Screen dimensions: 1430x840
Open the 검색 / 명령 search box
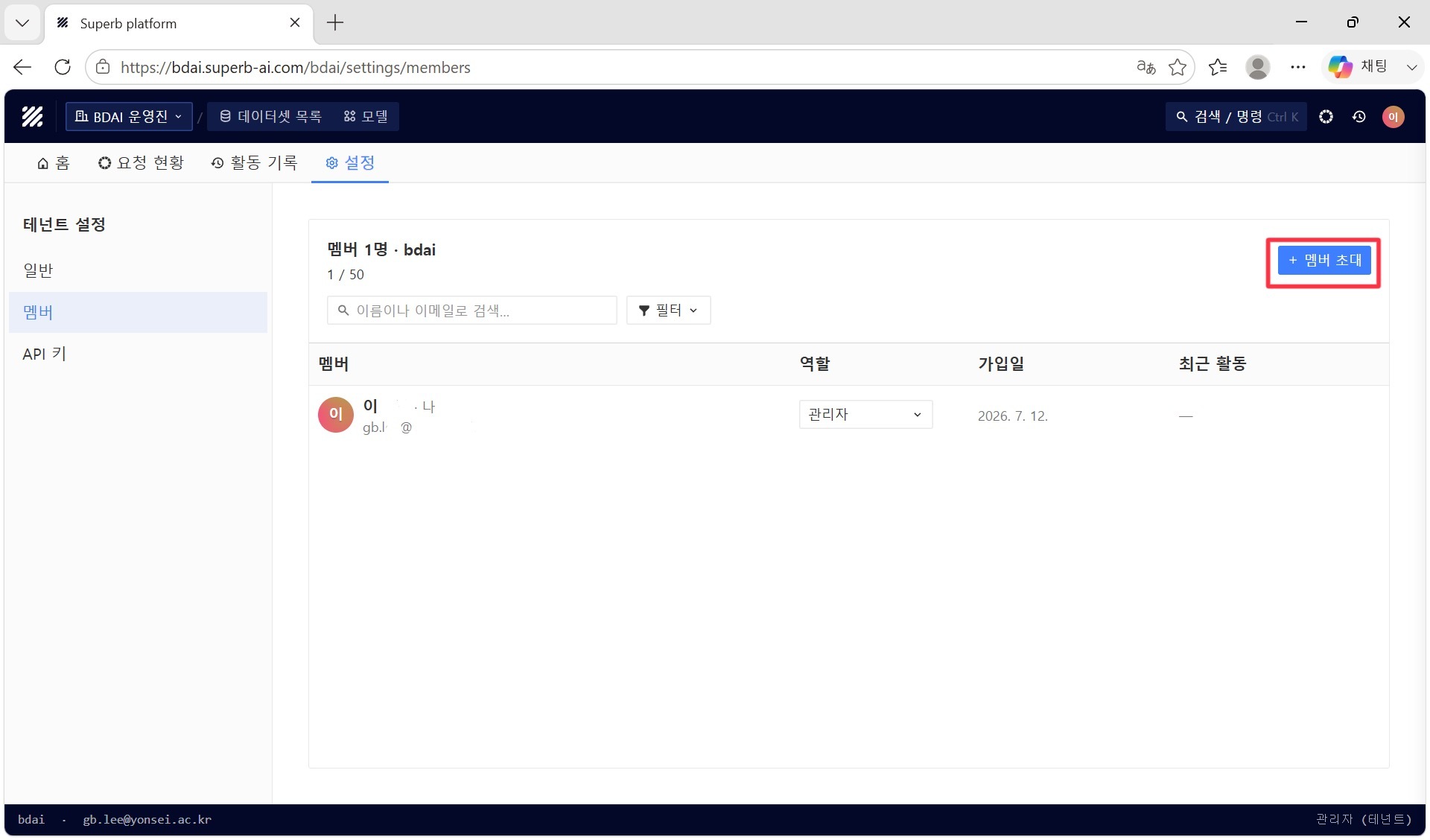click(x=1236, y=116)
